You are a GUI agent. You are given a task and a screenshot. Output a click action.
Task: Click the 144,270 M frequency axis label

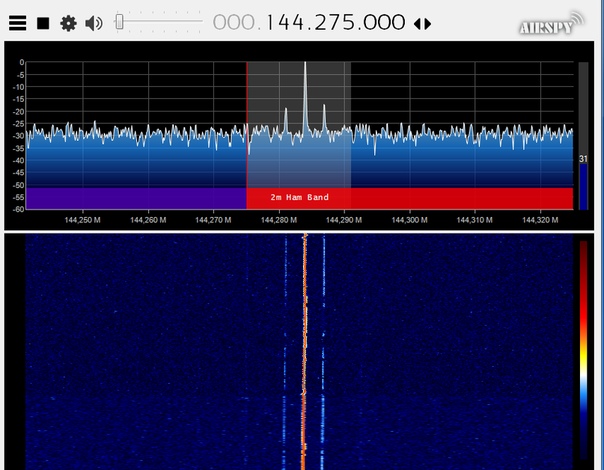click(x=213, y=220)
